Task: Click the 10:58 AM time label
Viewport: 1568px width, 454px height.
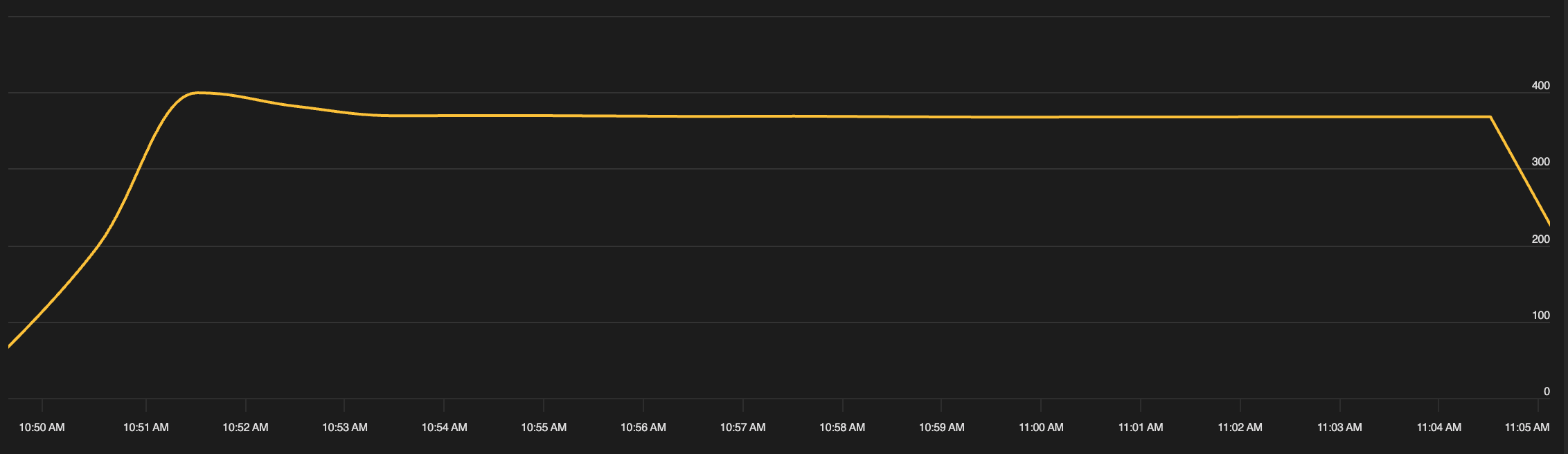Action: (x=842, y=427)
